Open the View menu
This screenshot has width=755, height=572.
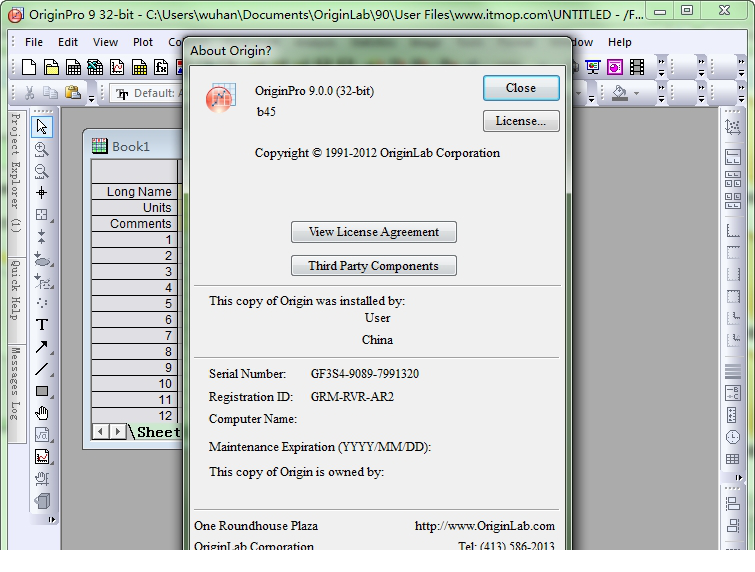click(x=105, y=42)
